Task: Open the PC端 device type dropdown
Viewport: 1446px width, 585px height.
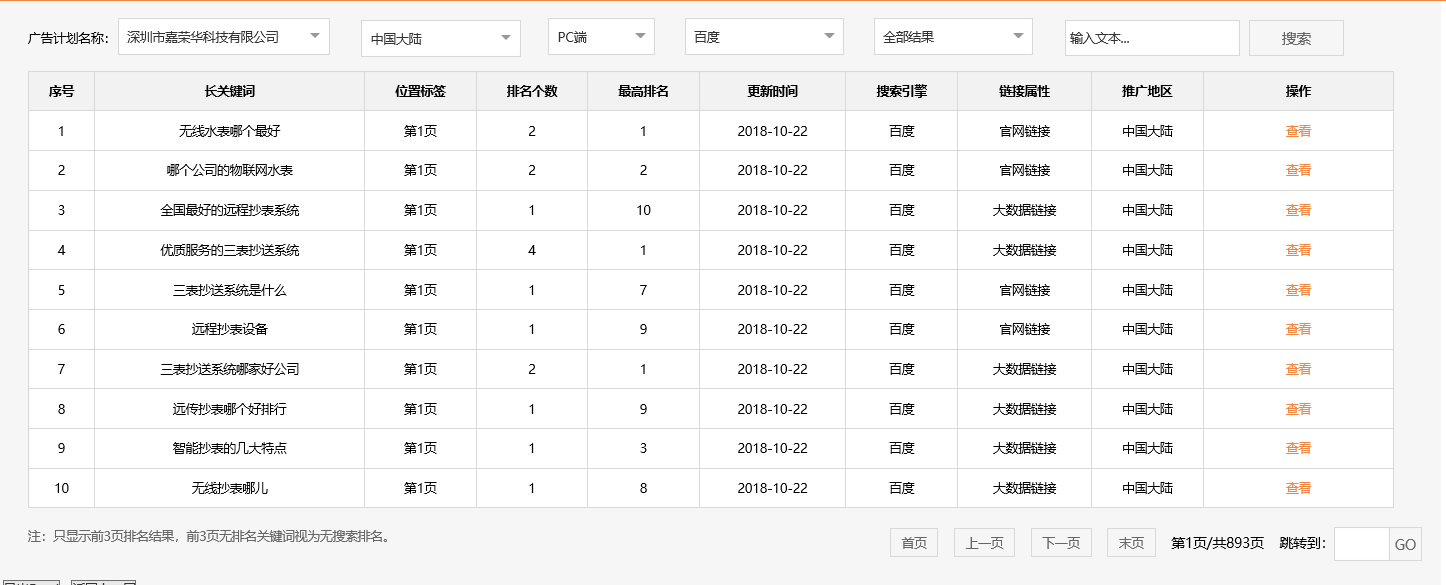Action: point(600,37)
